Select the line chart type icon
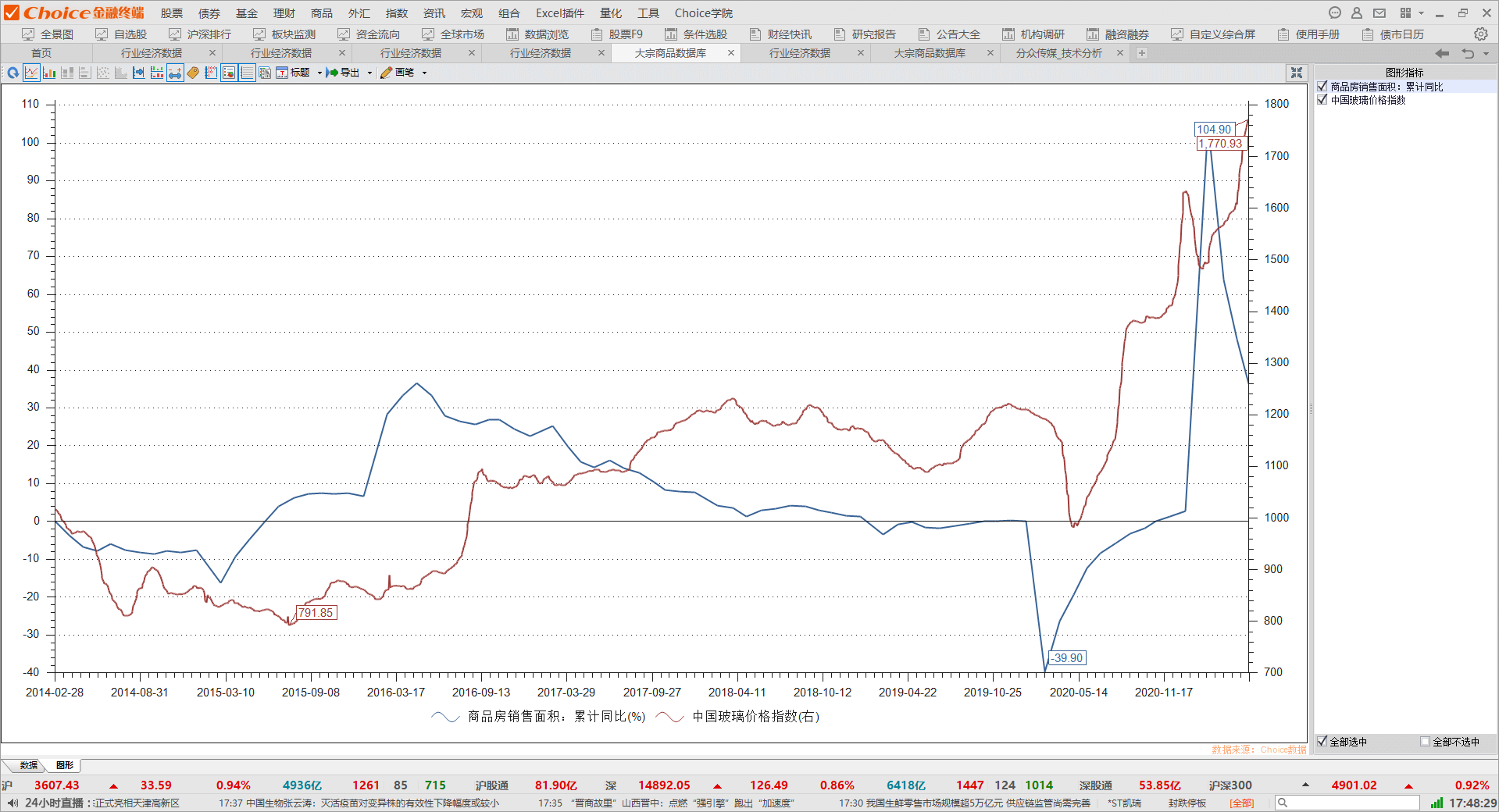Image resolution: width=1499 pixels, height=812 pixels. 31,73
